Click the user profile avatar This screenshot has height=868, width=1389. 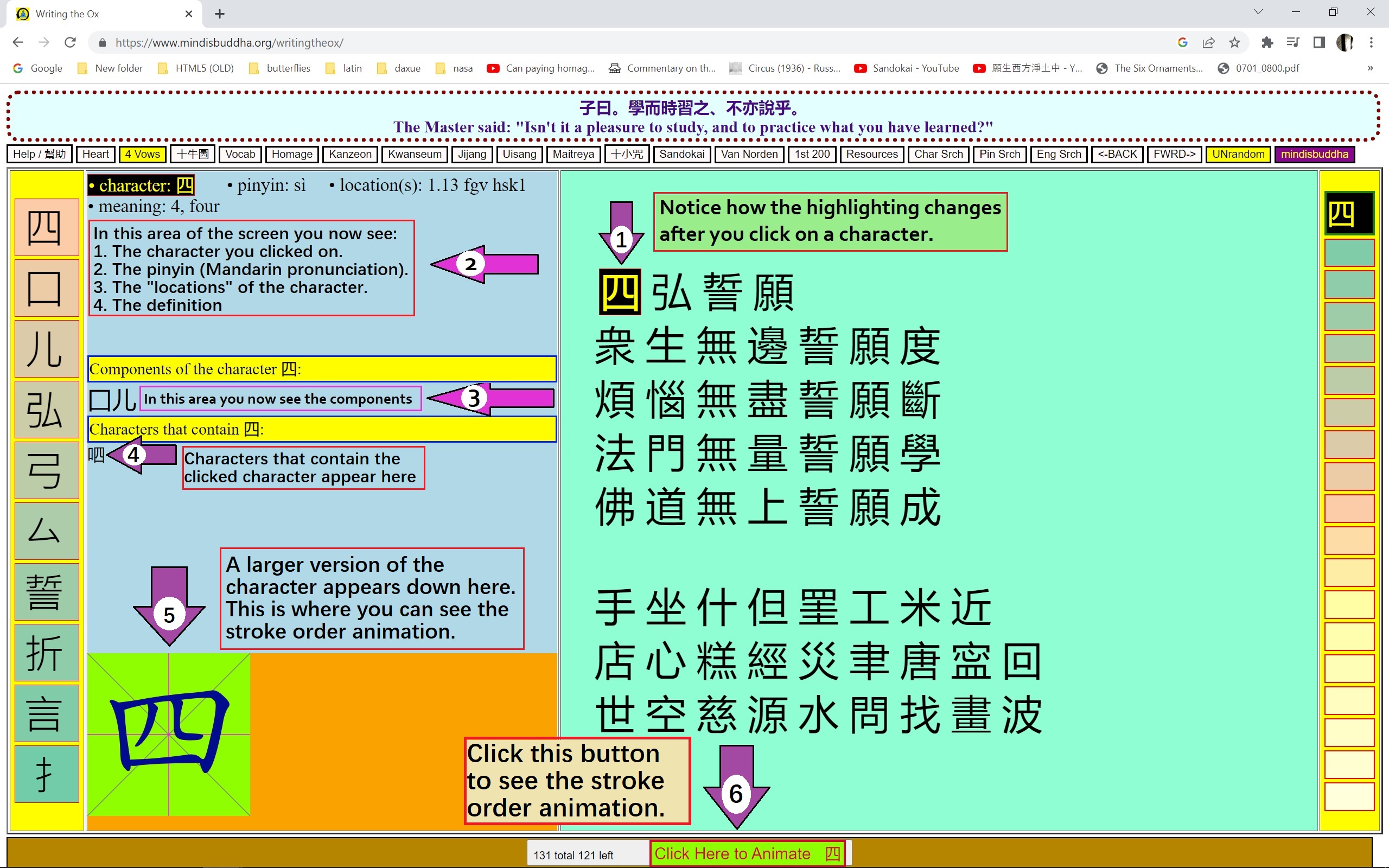click(x=1345, y=42)
